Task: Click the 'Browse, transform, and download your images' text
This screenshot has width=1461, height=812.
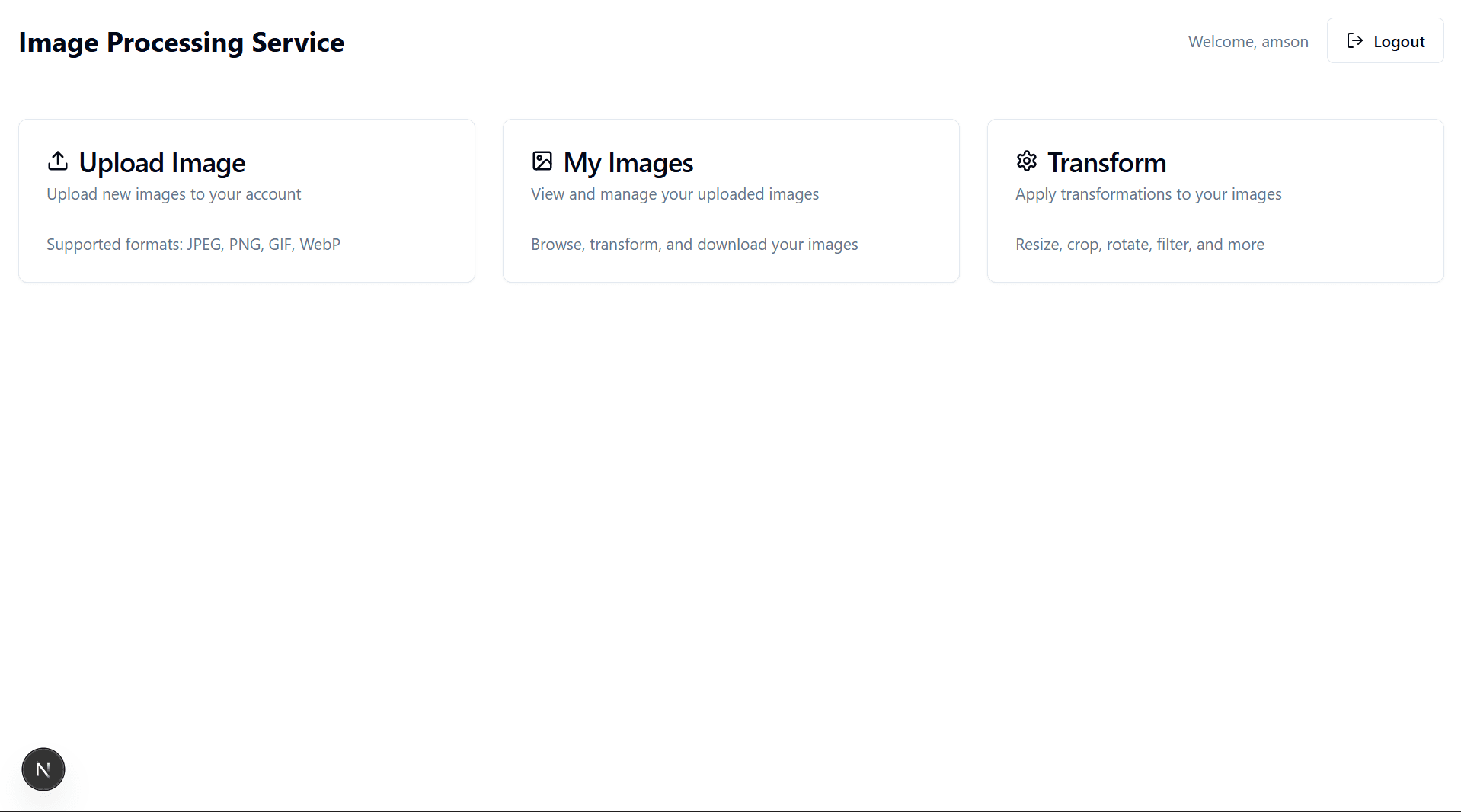Action: [x=694, y=244]
